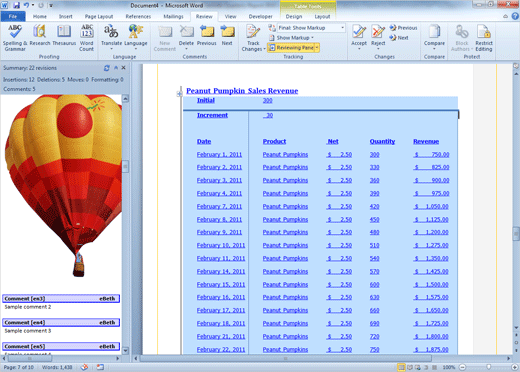
Task: Expand Delete comment options arrow
Action: 186,49
